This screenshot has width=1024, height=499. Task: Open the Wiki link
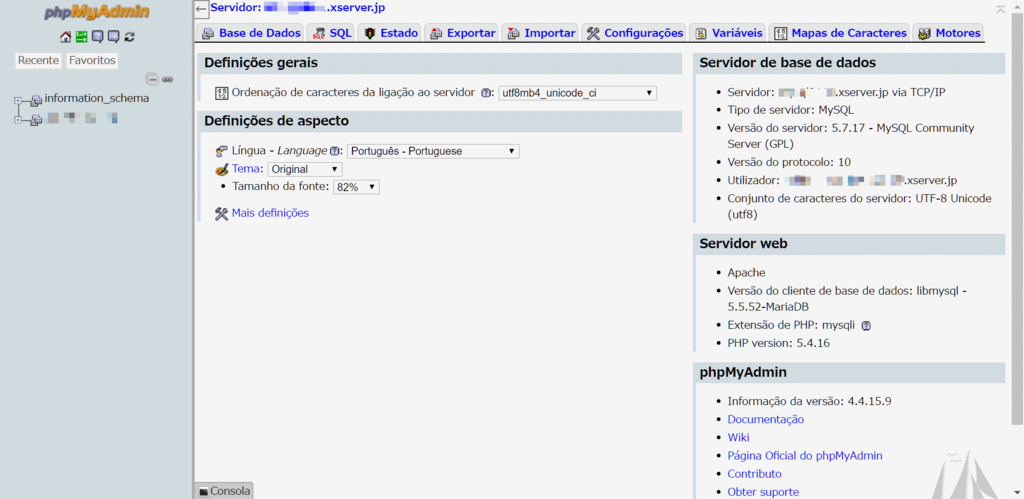(x=738, y=438)
